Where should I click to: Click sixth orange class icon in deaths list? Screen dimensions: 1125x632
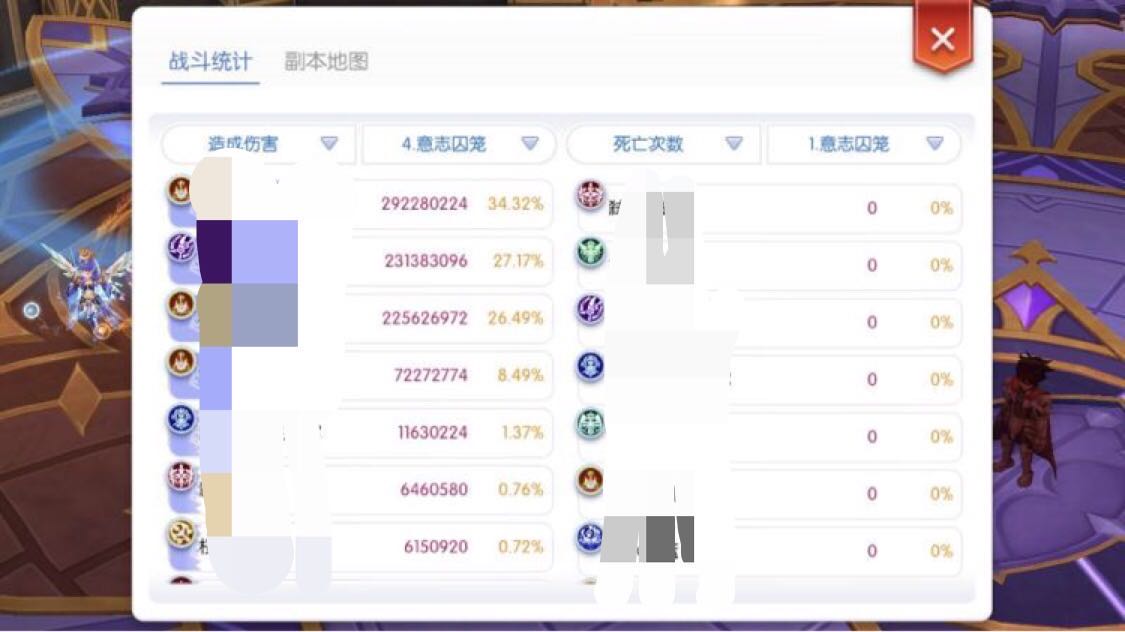coord(590,481)
